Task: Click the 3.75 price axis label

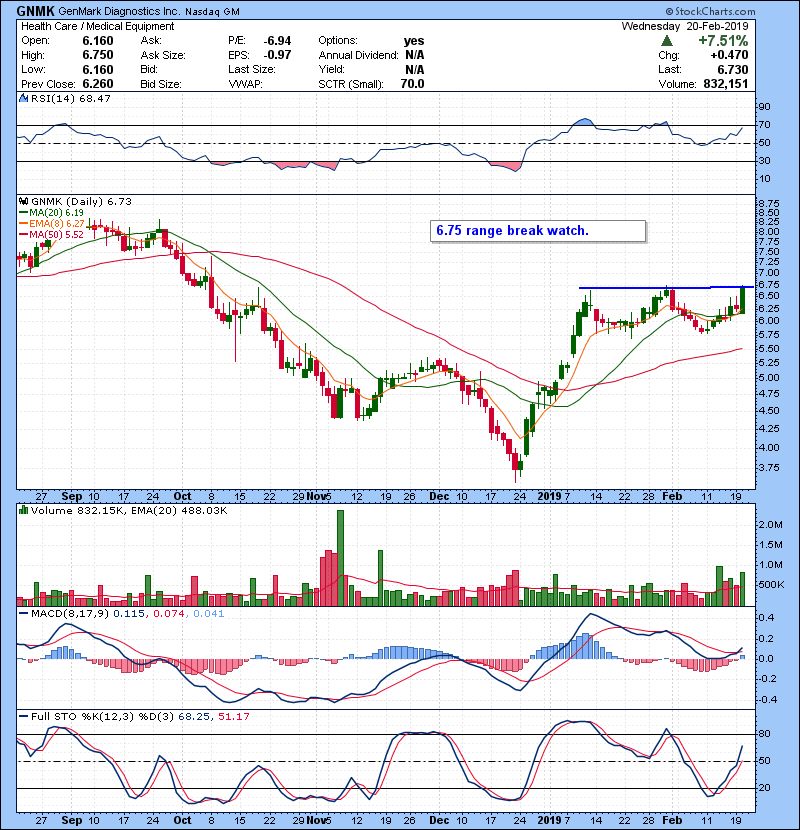Action: point(769,467)
